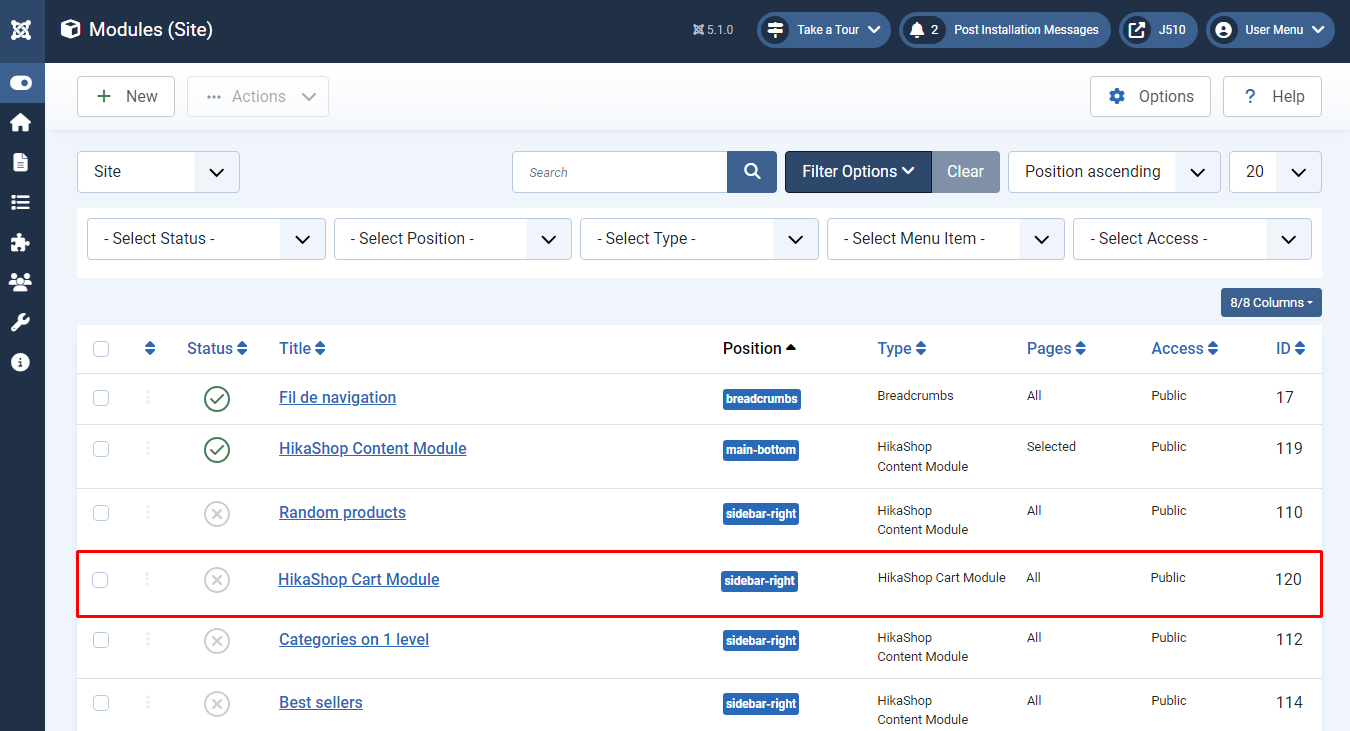Viewport: 1350px width, 731px height.
Task: Open the System sidebar wrench icon
Action: (x=21, y=322)
